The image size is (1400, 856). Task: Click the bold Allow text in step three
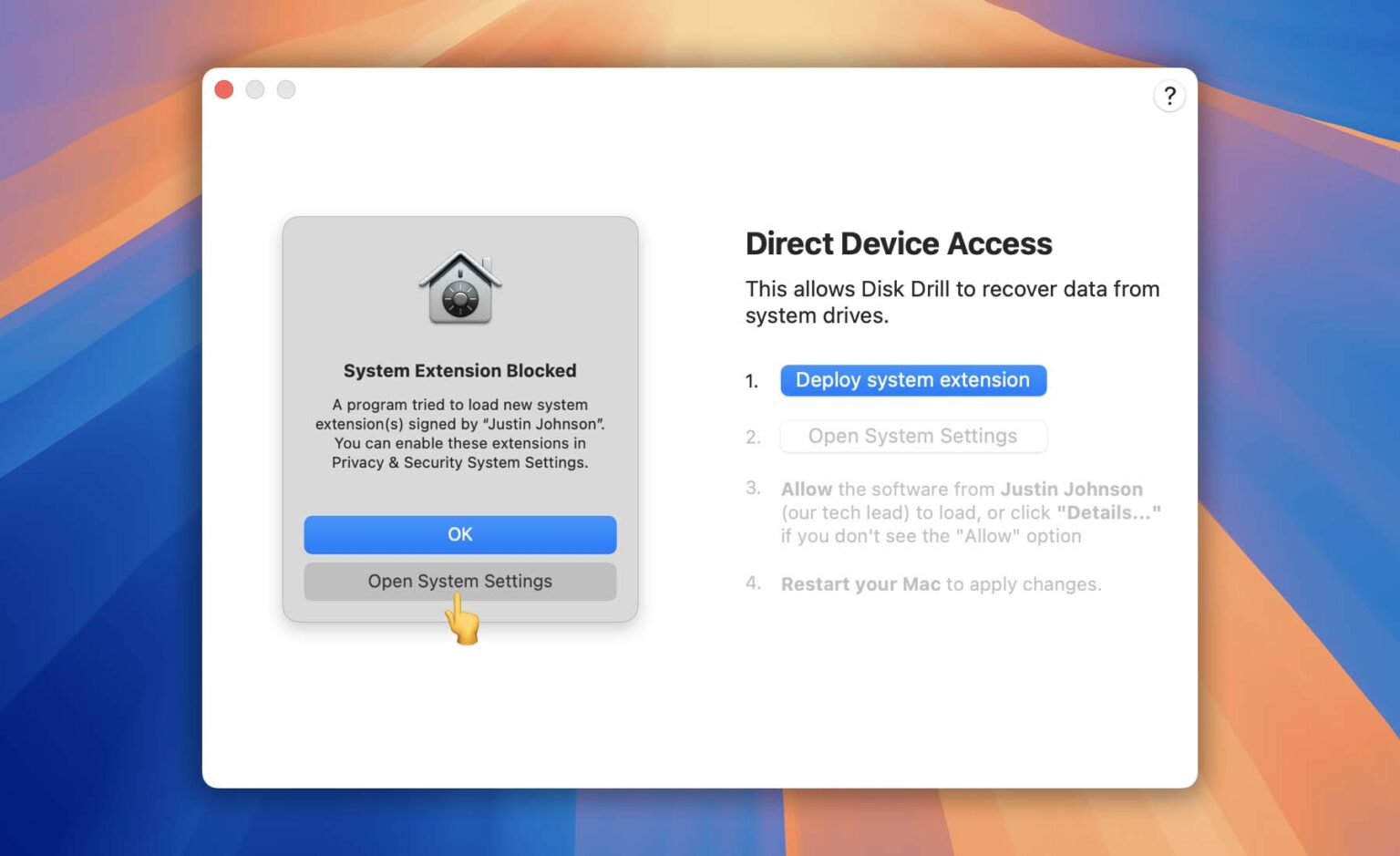806,489
